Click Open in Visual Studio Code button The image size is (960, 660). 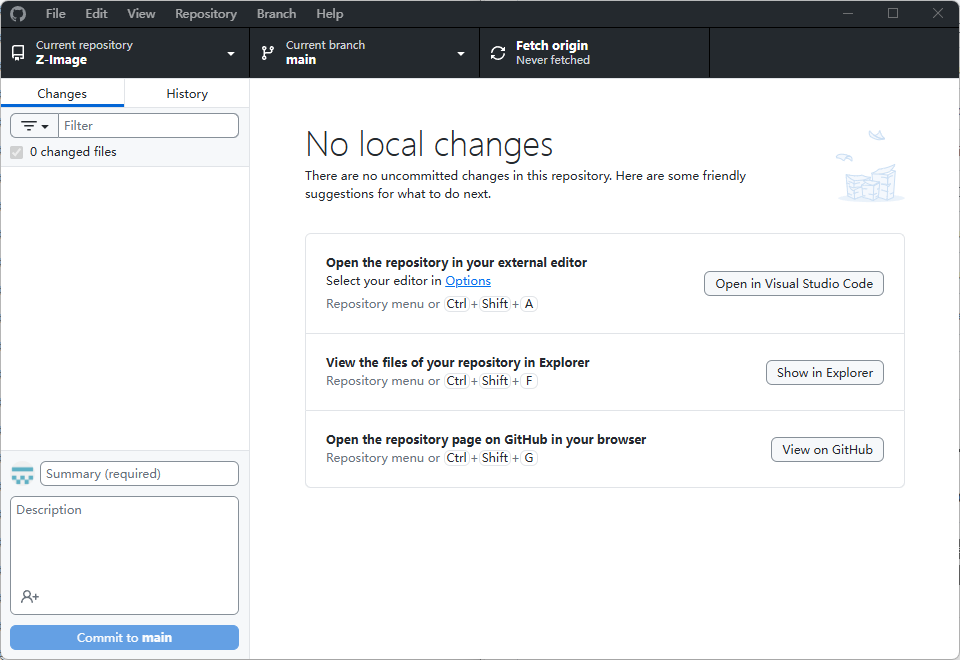[x=794, y=284]
